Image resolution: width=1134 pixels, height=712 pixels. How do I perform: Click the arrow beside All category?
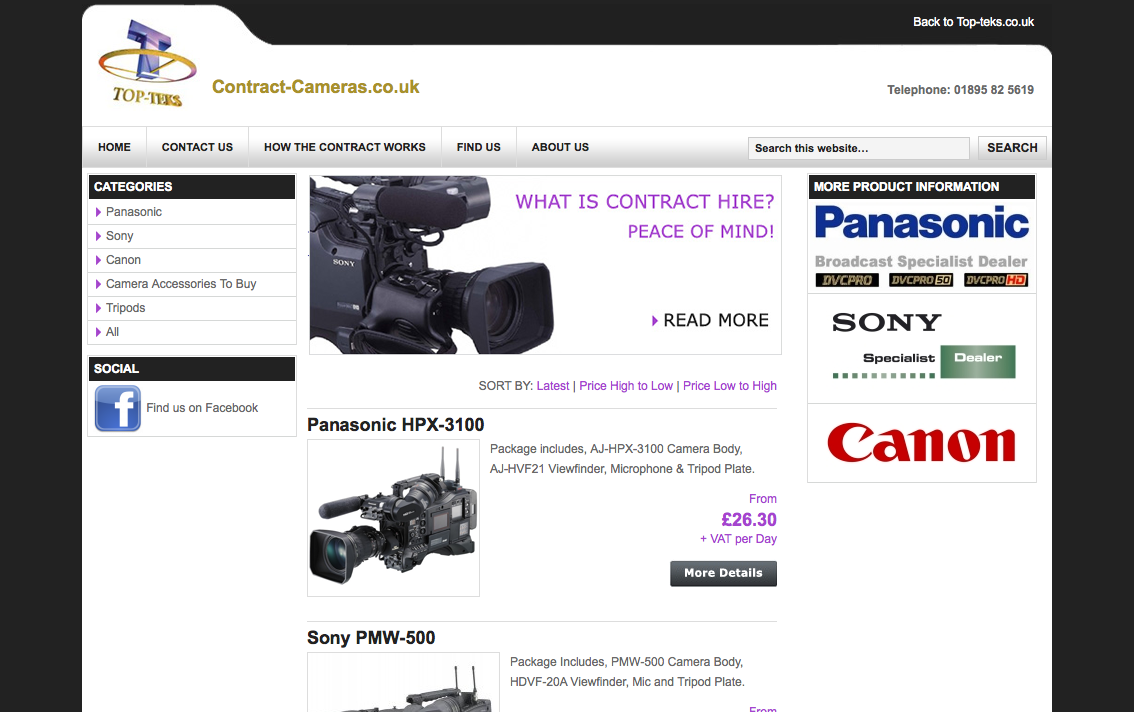click(98, 332)
